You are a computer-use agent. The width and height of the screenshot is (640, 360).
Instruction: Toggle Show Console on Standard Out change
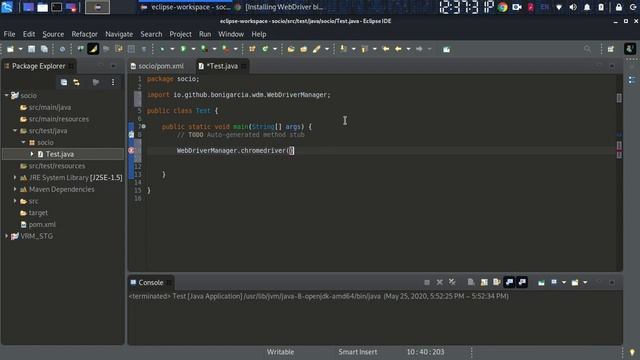[509, 282]
